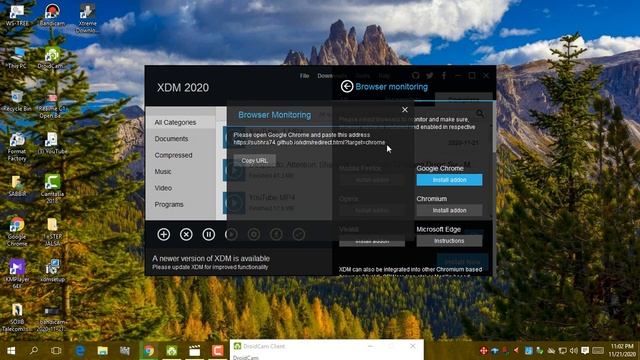Open Microsoft Edge Instructions
This screenshot has width=640, height=360.
click(449, 241)
